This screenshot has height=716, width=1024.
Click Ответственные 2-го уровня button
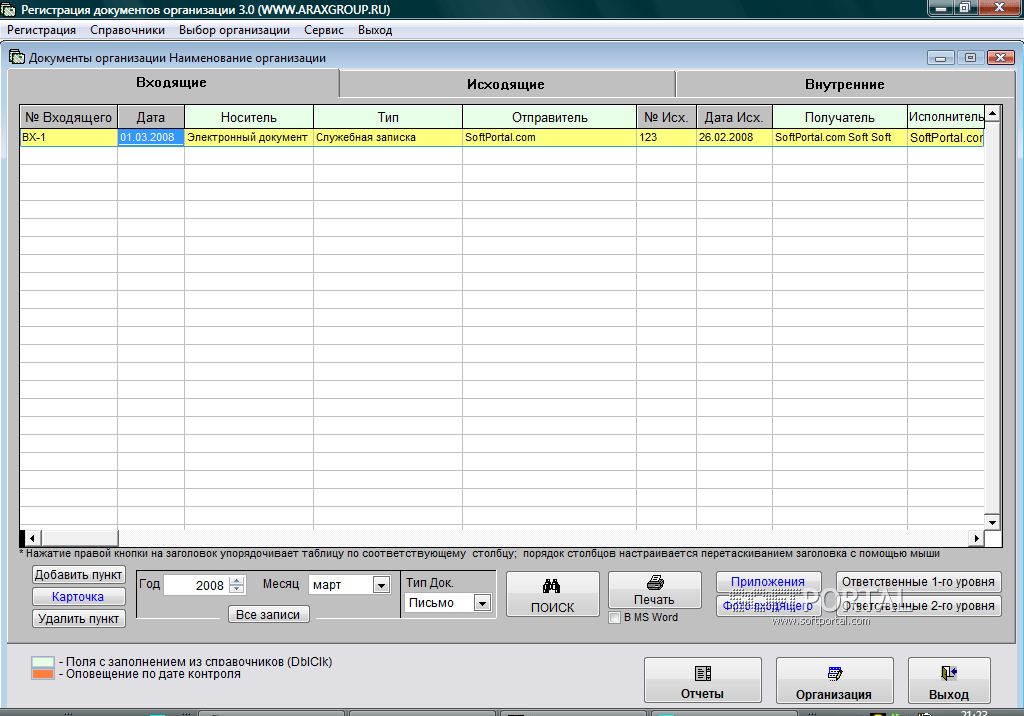click(x=918, y=606)
